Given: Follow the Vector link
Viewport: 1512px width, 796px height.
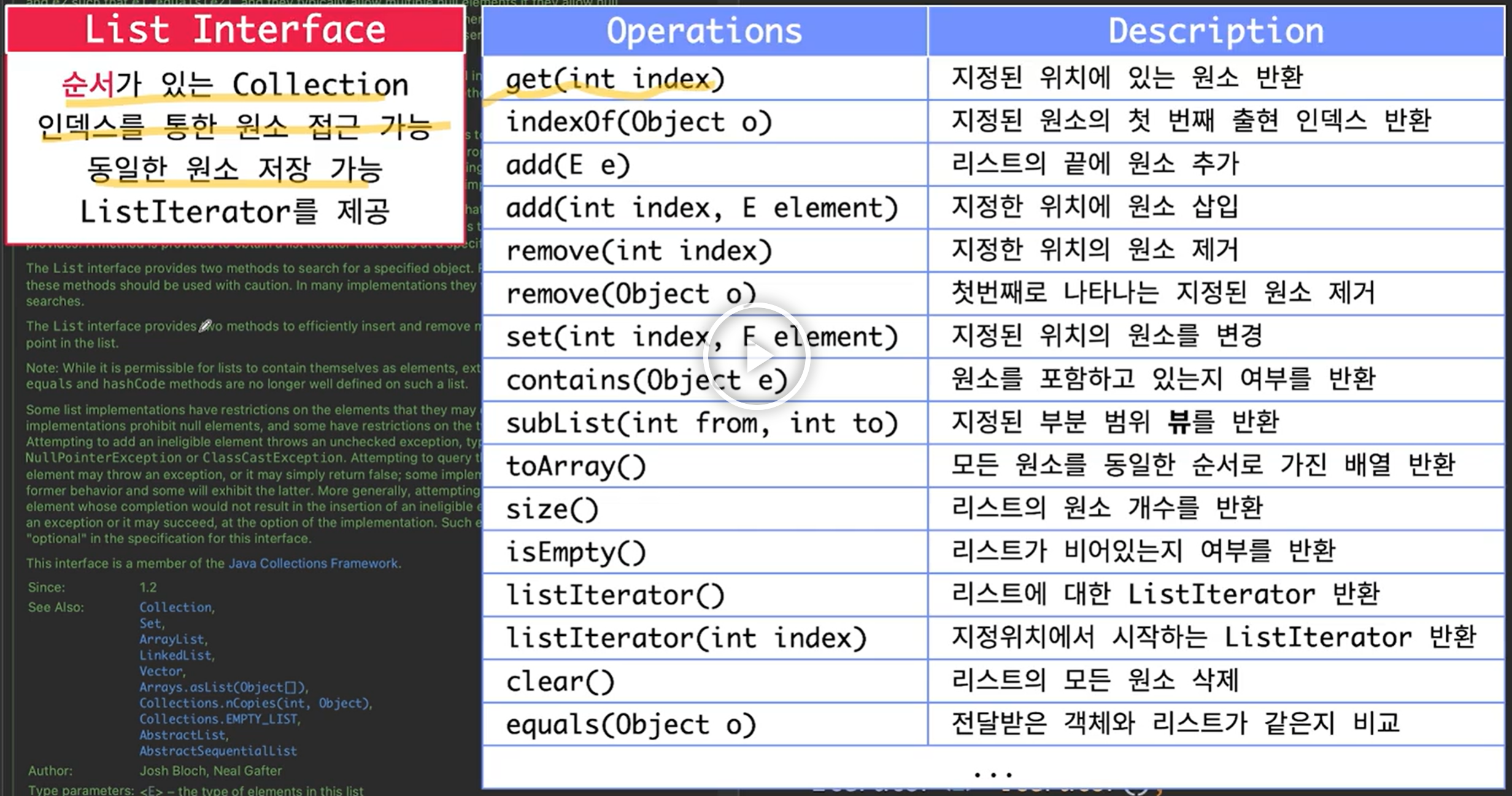Looking at the screenshot, I should (161, 671).
